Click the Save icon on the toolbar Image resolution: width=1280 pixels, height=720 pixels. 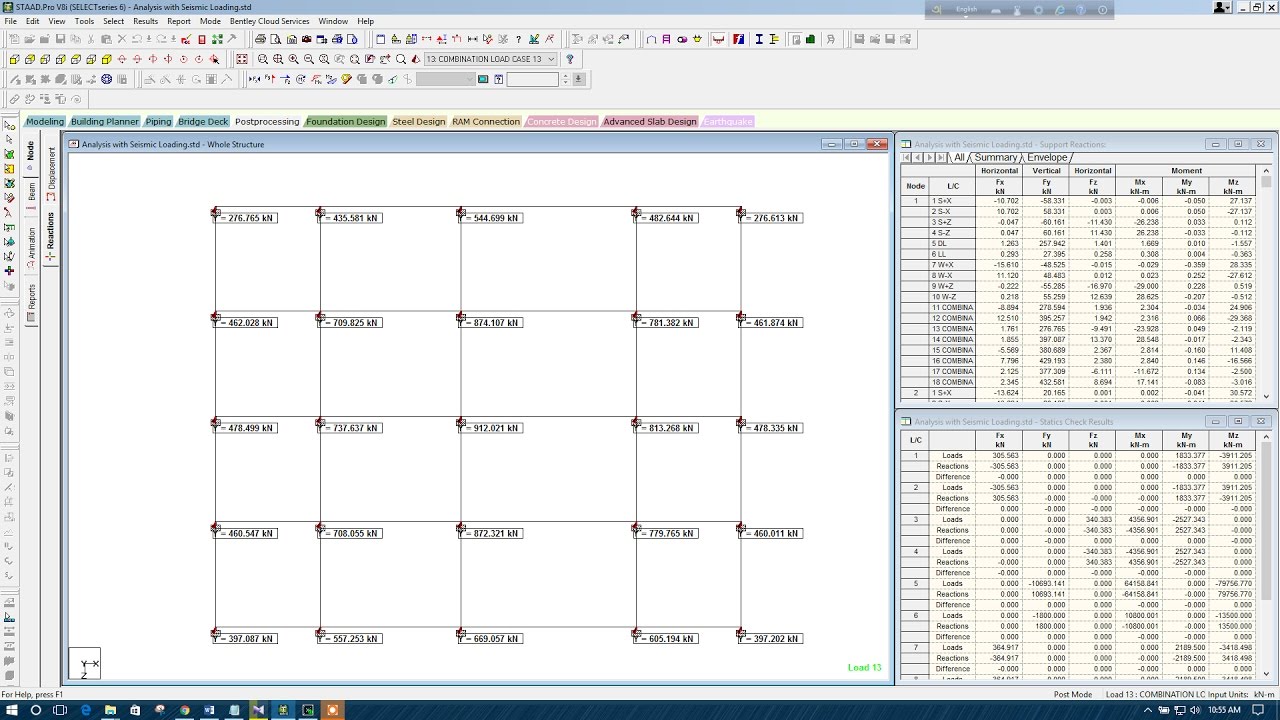pyautogui.click(x=61, y=39)
